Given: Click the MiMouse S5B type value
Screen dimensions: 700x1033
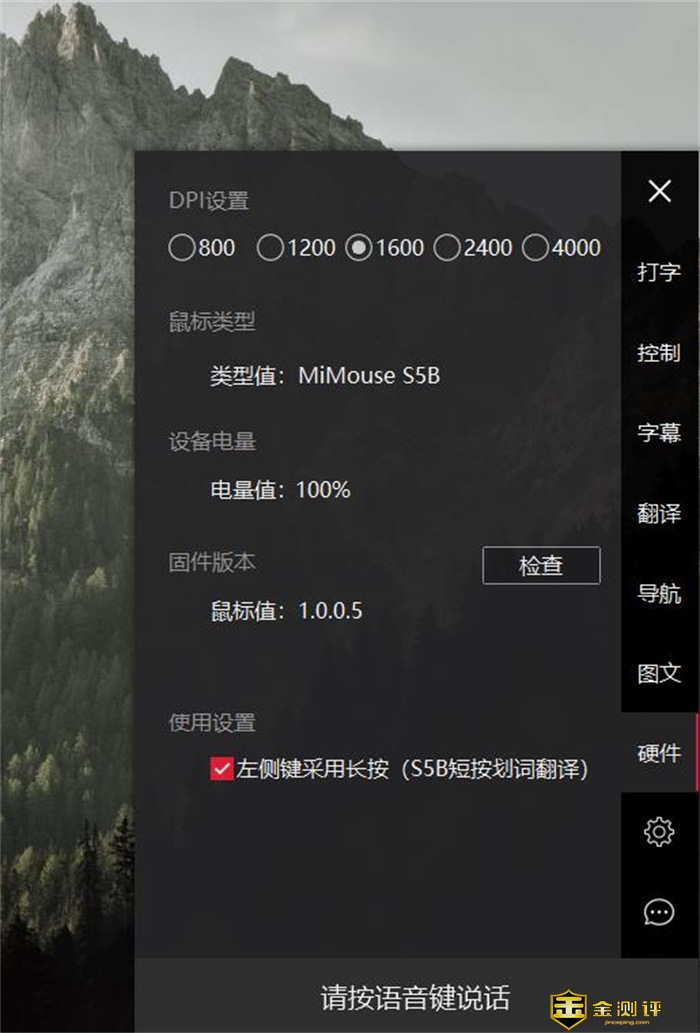Looking at the screenshot, I should [369, 375].
